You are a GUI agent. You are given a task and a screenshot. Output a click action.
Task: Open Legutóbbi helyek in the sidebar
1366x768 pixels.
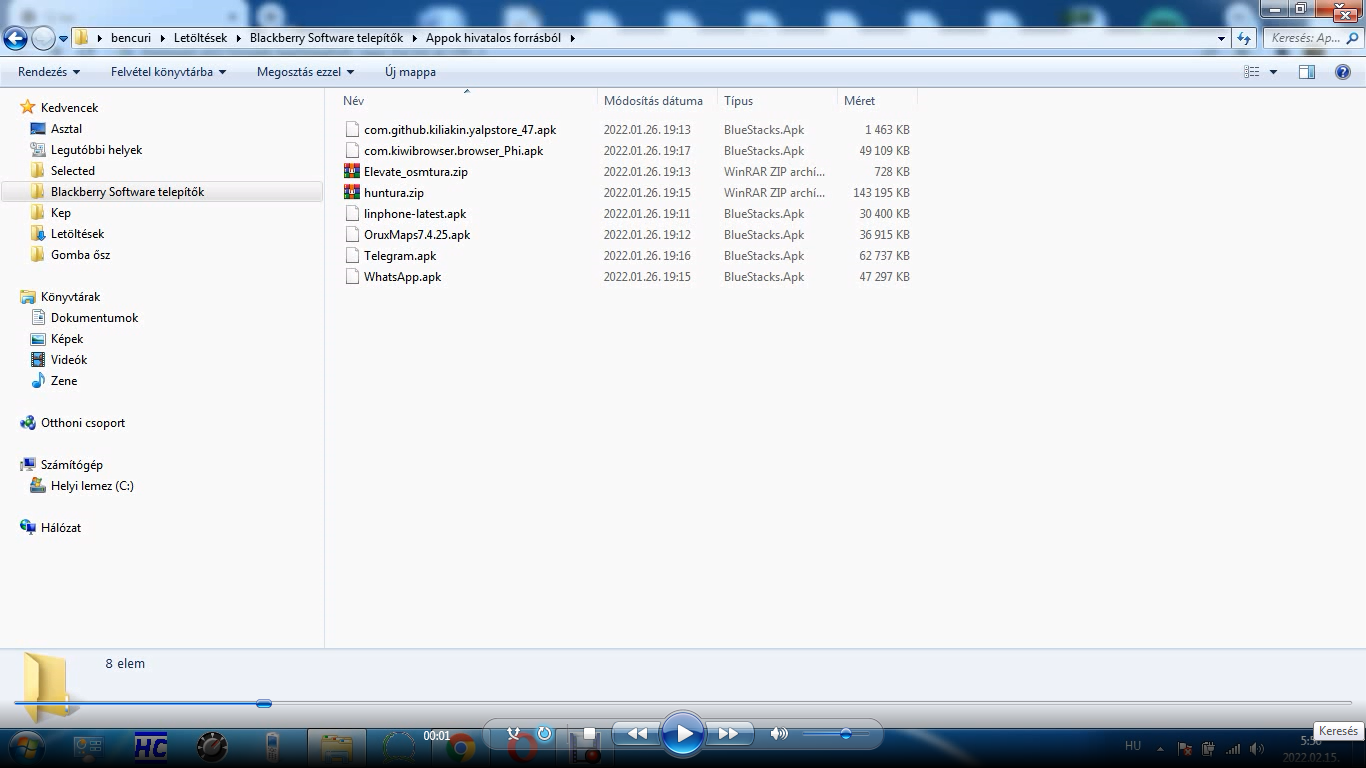[96, 150]
